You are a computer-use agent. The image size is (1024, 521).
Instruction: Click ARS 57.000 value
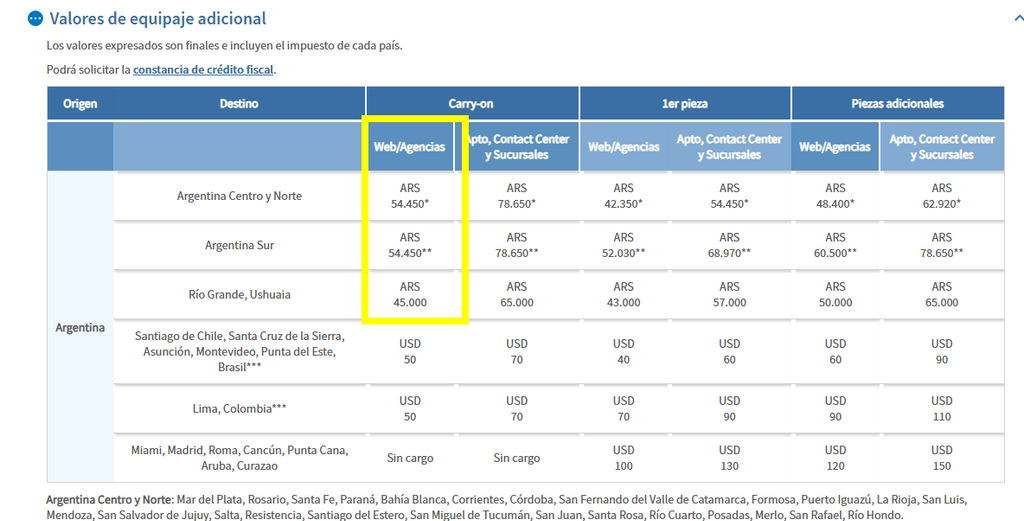729,294
